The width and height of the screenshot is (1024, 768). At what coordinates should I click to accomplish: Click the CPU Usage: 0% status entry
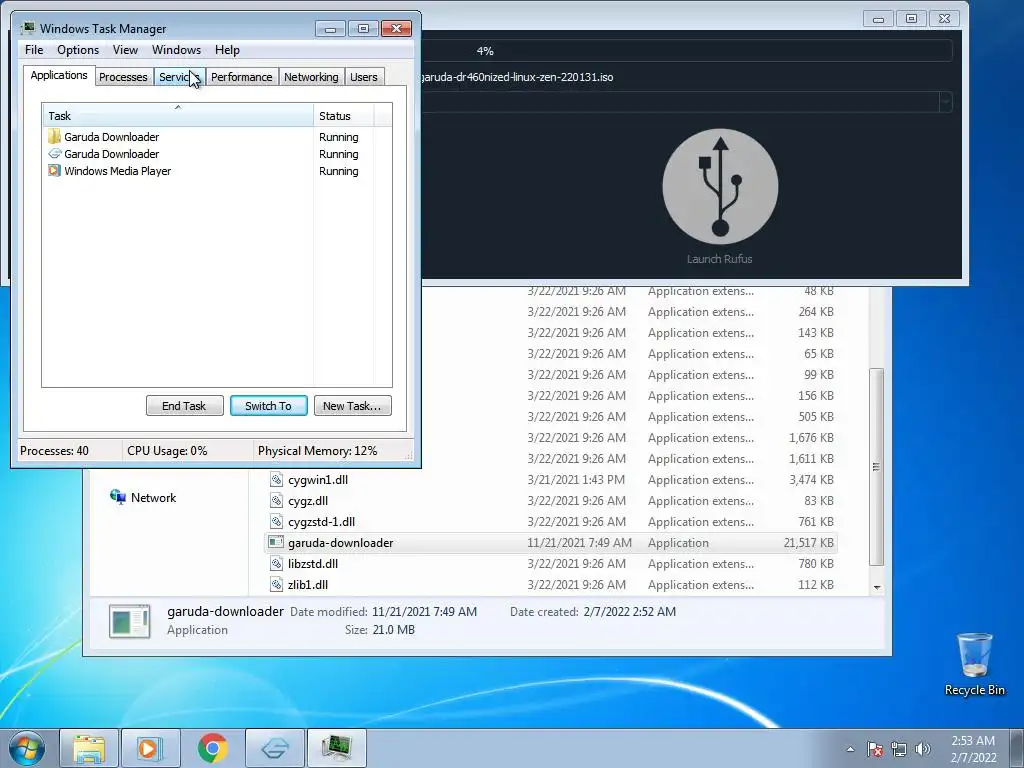click(167, 451)
